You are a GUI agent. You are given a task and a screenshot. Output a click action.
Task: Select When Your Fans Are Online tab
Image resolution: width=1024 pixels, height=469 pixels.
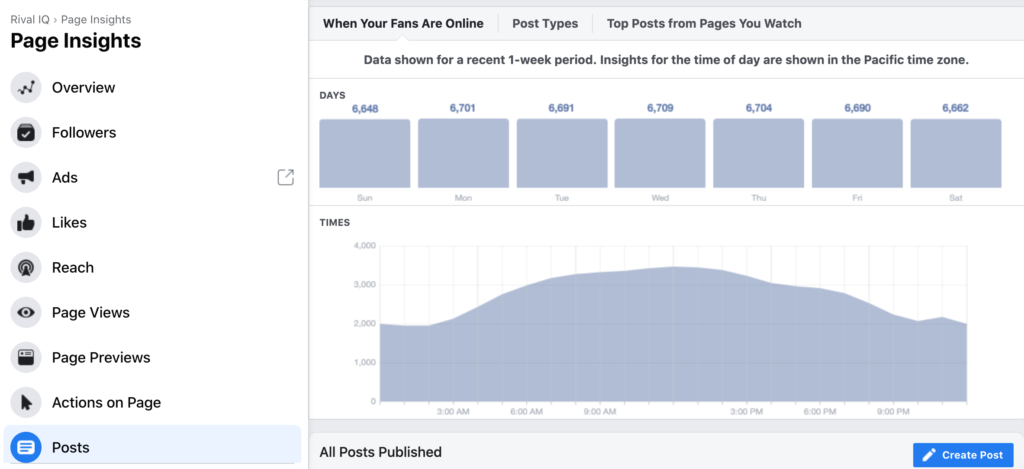403,24
